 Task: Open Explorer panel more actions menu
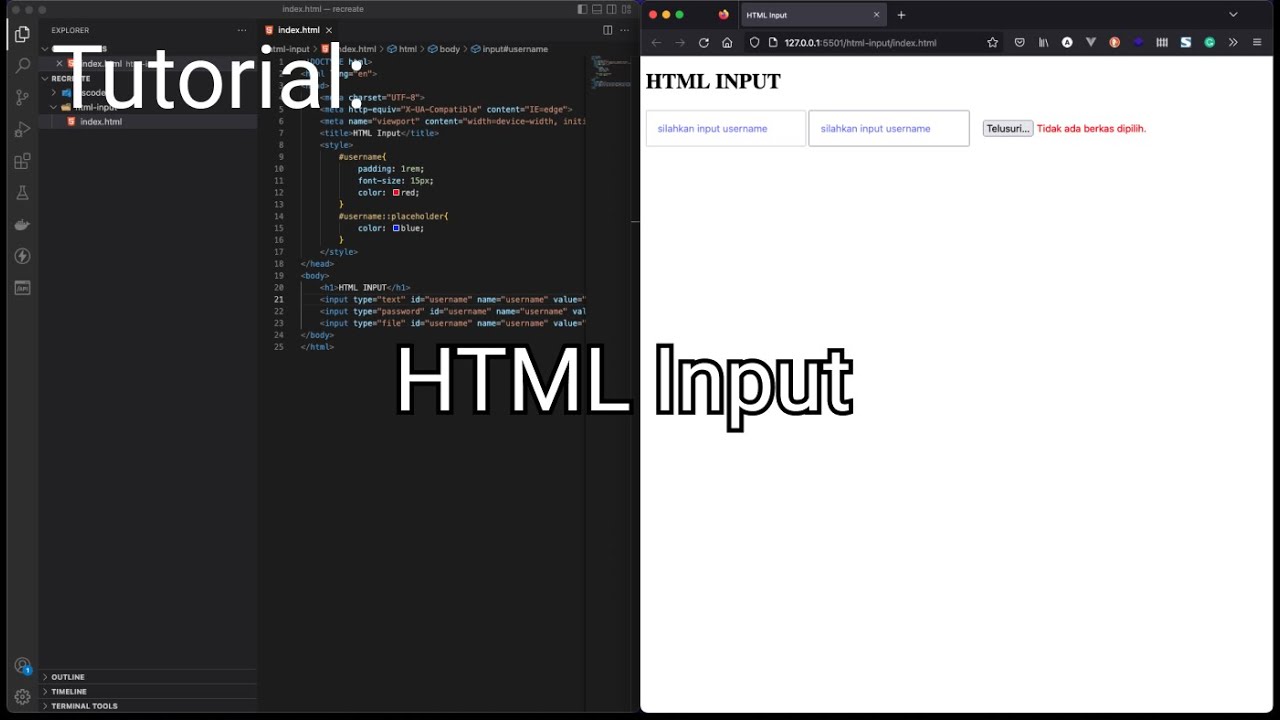(x=241, y=30)
